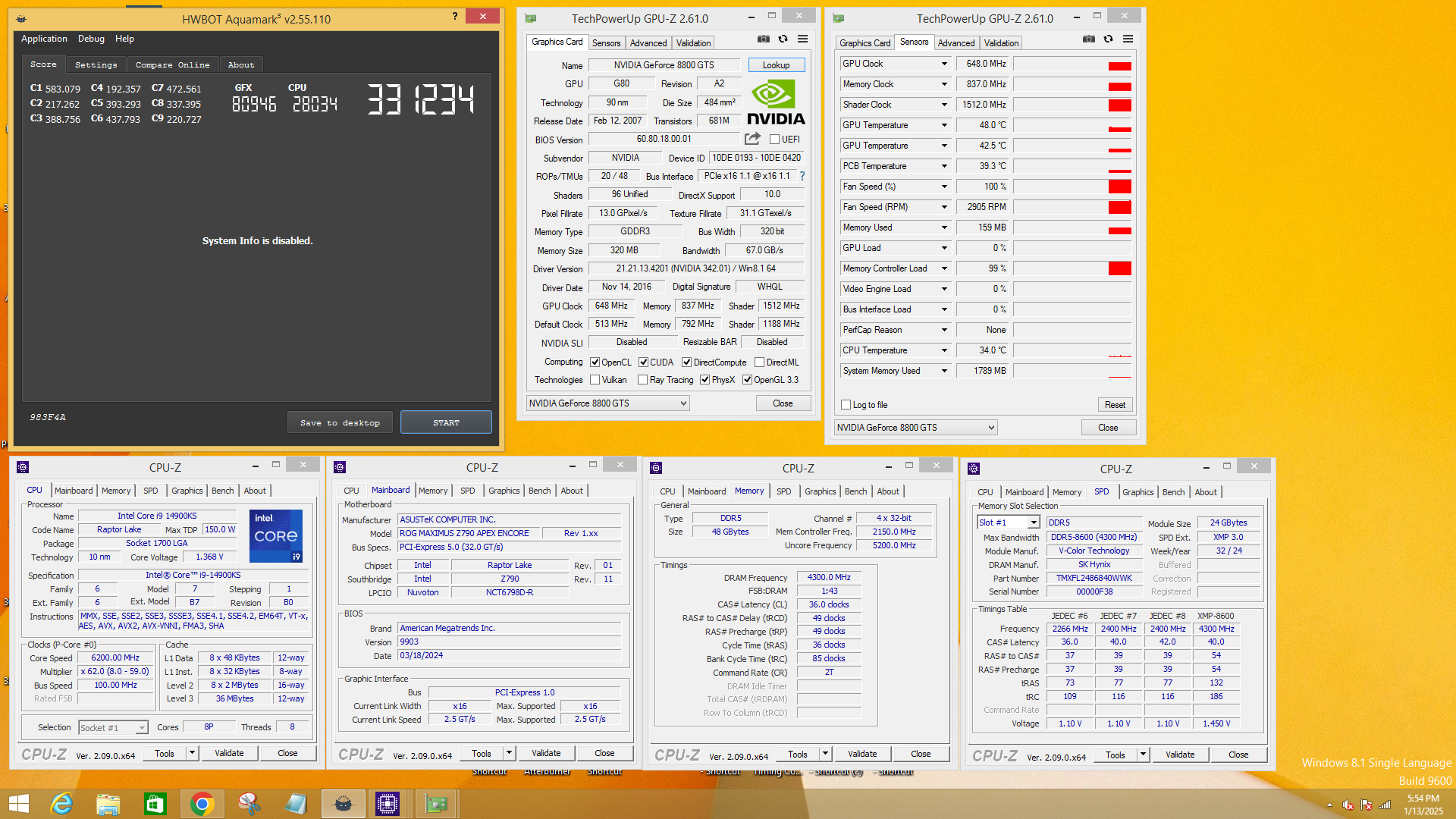Screen dimensions: 1456x819
Task: Click Save to desktop button
Action: pos(340,422)
